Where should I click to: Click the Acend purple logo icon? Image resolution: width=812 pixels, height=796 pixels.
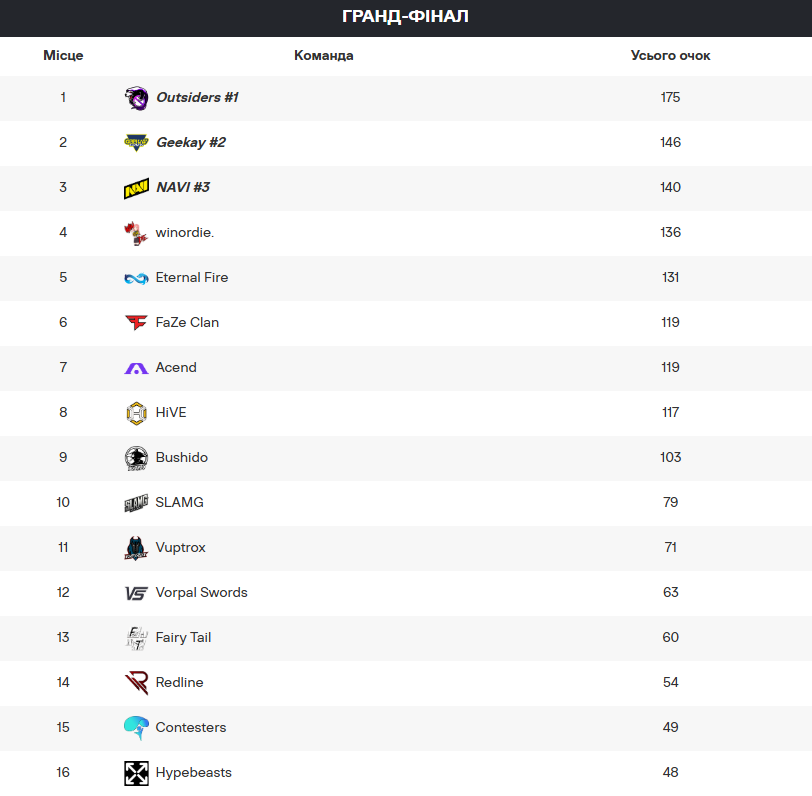(x=136, y=368)
